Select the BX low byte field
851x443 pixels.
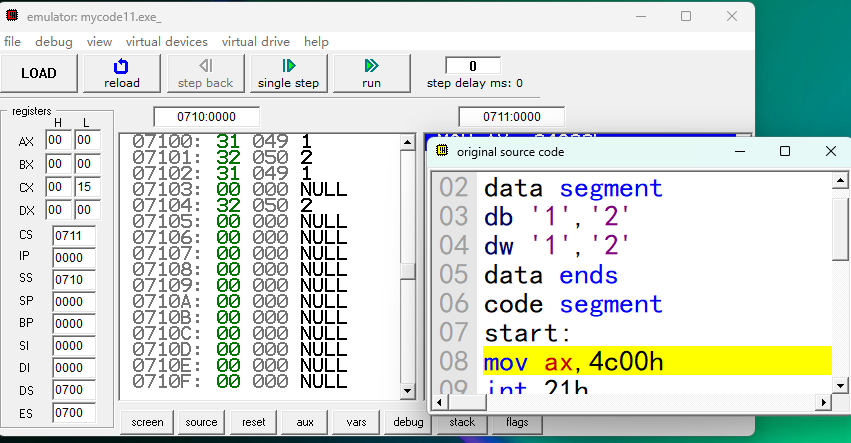coord(87,164)
